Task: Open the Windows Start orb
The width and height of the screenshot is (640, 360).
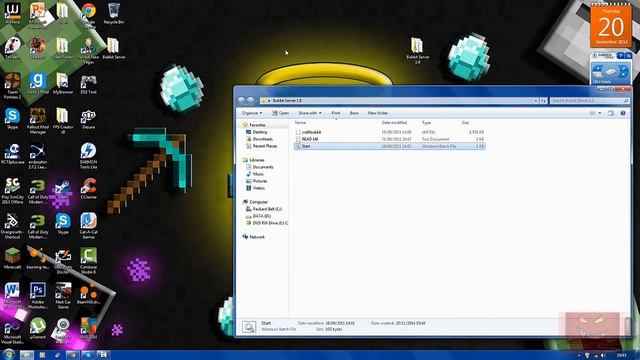Action: (8, 354)
